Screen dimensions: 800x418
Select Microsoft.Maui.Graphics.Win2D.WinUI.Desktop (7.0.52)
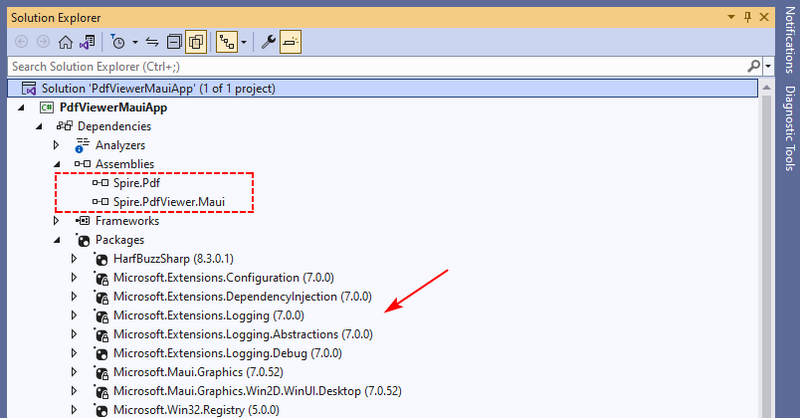pyautogui.click(x=257, y=391)
